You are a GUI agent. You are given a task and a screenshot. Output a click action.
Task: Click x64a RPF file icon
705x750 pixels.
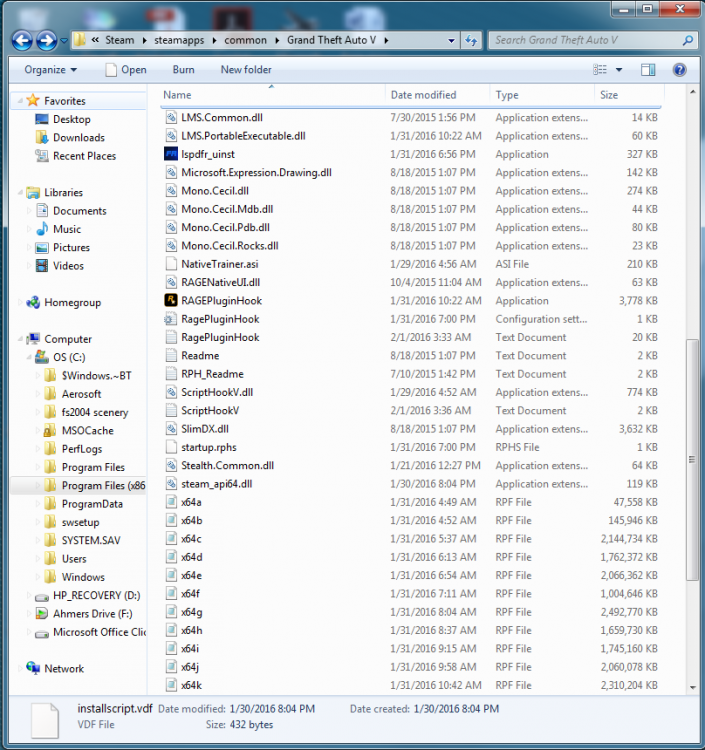pos(171,502)
